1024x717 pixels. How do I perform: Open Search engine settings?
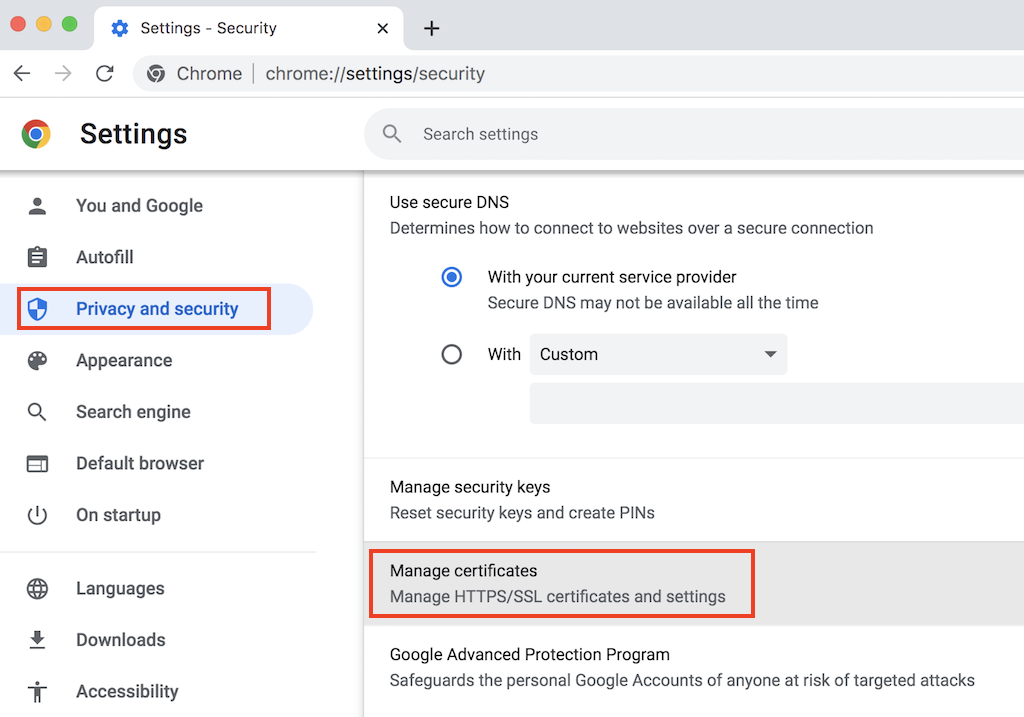pyautogui.click(x=133, y=412)
